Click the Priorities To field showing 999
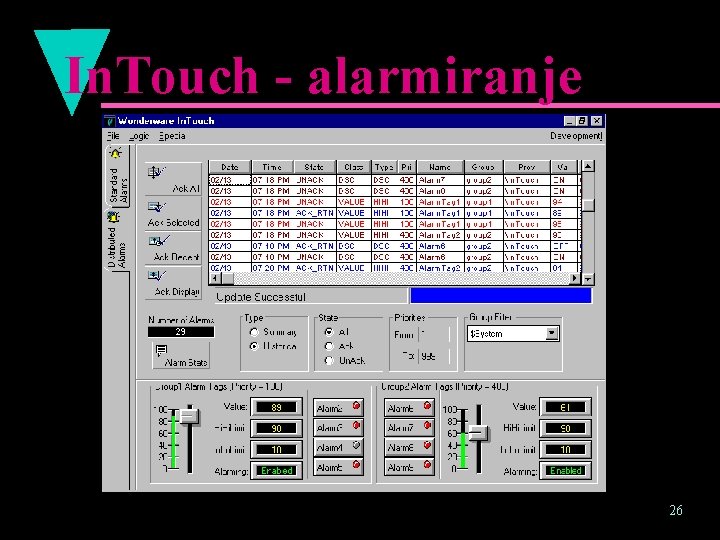 (434, 356)
